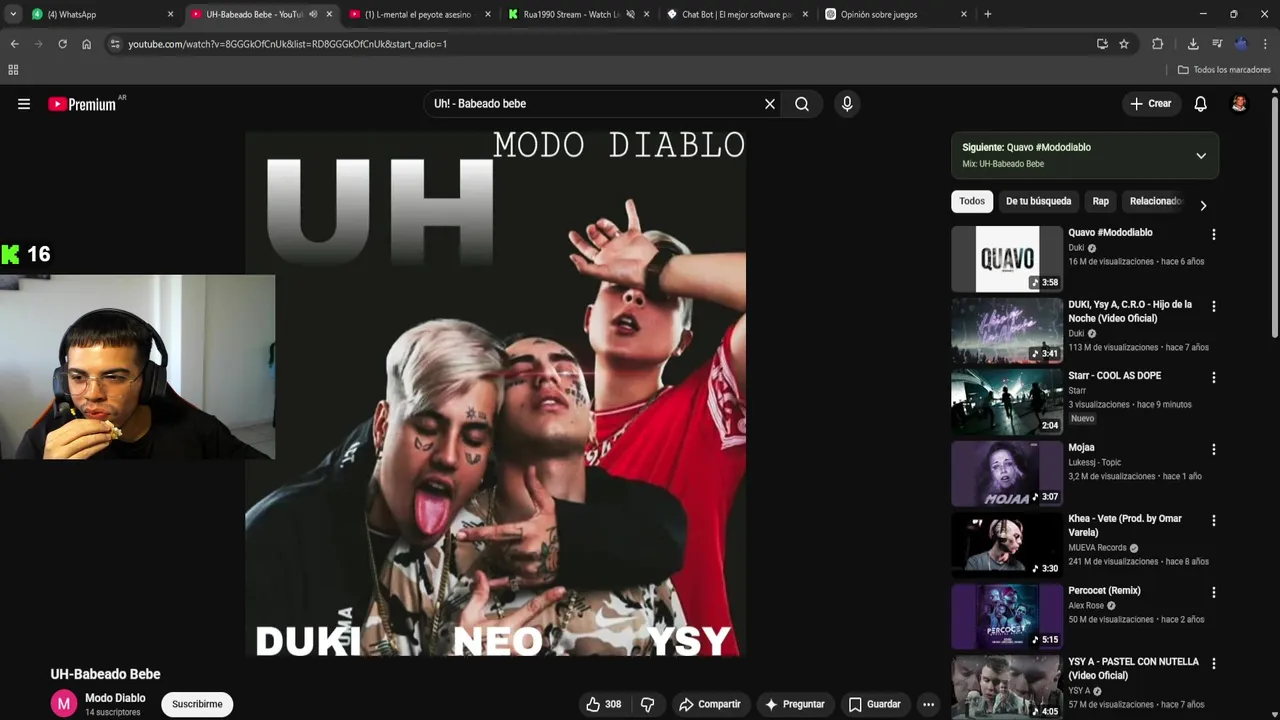
Task: Dislike the video with thumbs down
Action: click(x=647, y=704)
